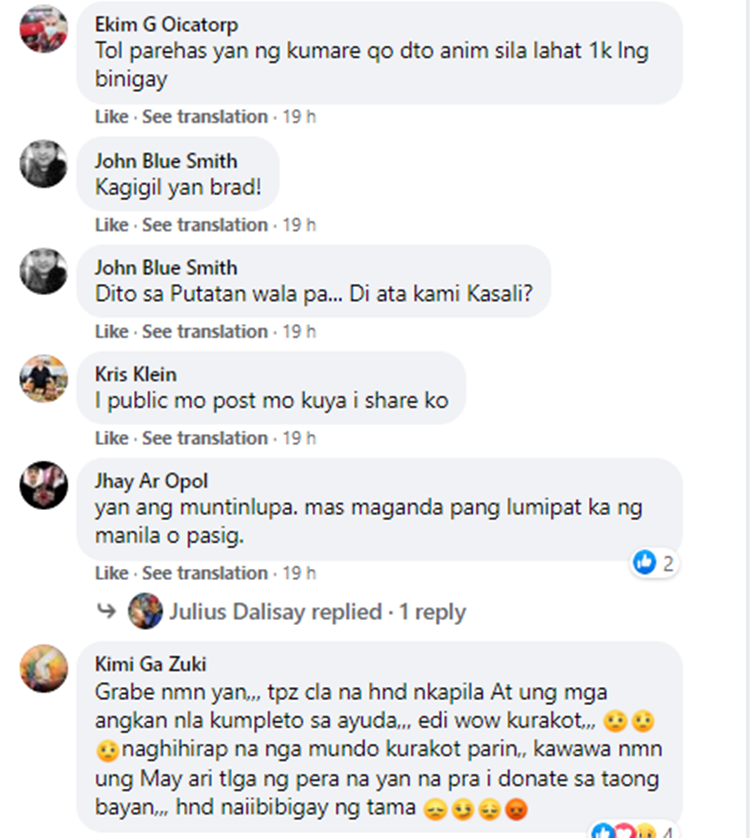Expand the Julius Dalisay replied 1 reply thread
750x838 pixels.
pyautogui.click(x=318, y=611)
